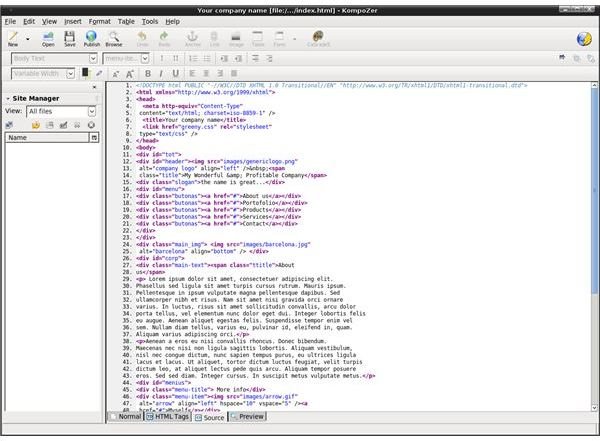Open the Variable Width font dropdown
The width and height of the screenshot is (600, 441).
pyautogui.click(x=43, y=74)
